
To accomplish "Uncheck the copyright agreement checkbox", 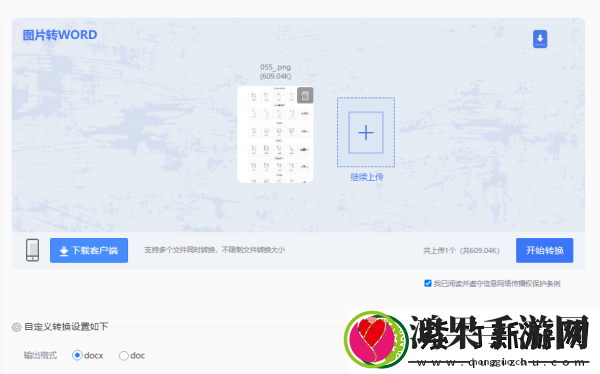I will tap(428, 283).
